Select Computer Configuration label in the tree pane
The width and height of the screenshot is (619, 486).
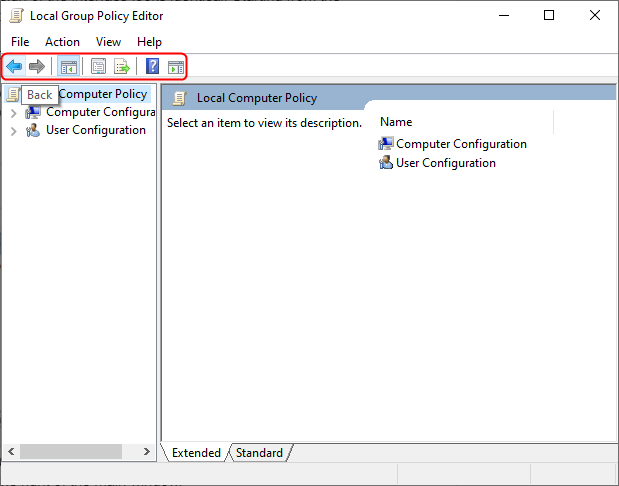pos(101,112)
